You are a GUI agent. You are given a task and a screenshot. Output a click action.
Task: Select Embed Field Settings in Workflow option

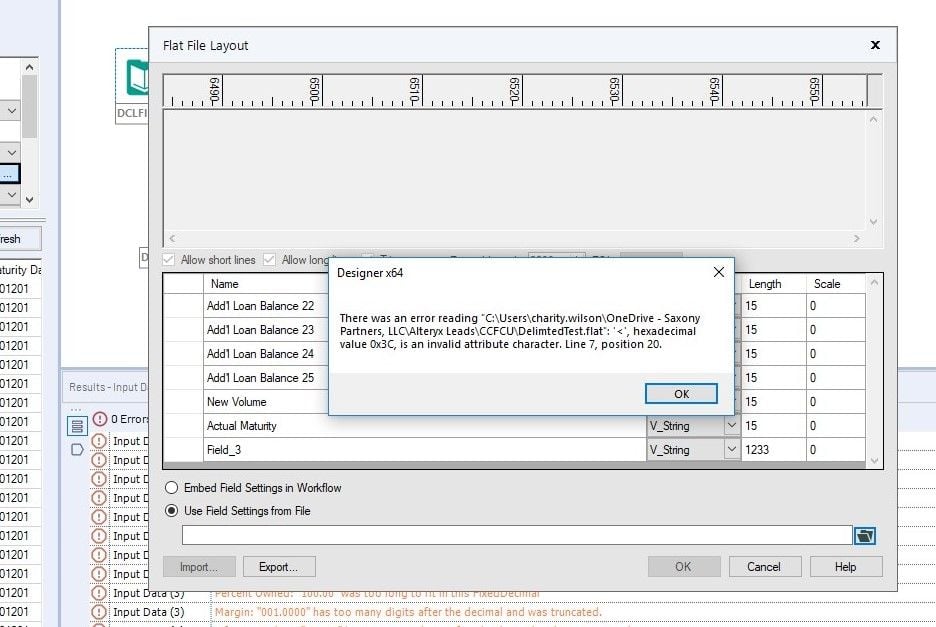pyautogui.click(x=171, y=488)
